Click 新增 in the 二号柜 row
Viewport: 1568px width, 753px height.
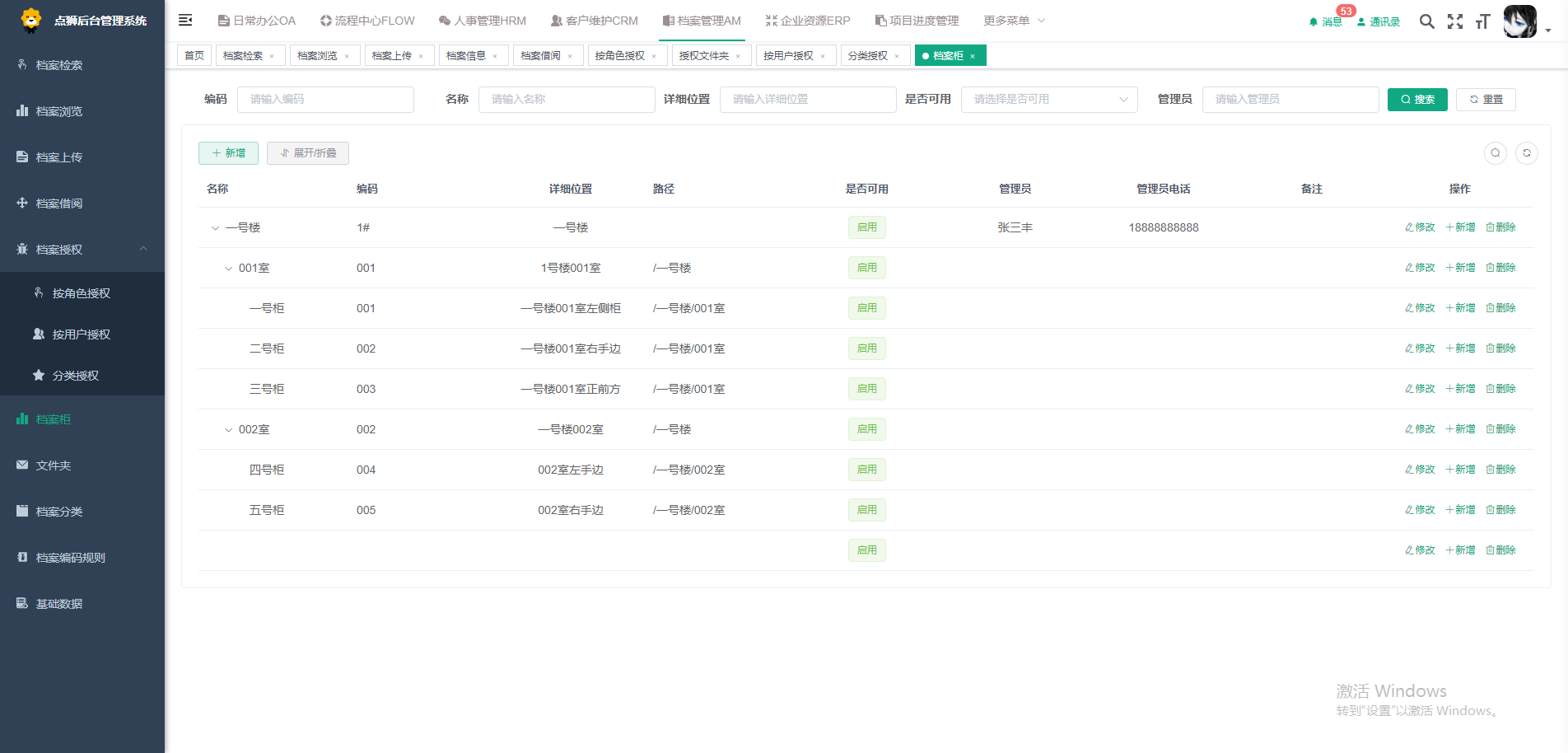click(1460, 348)
